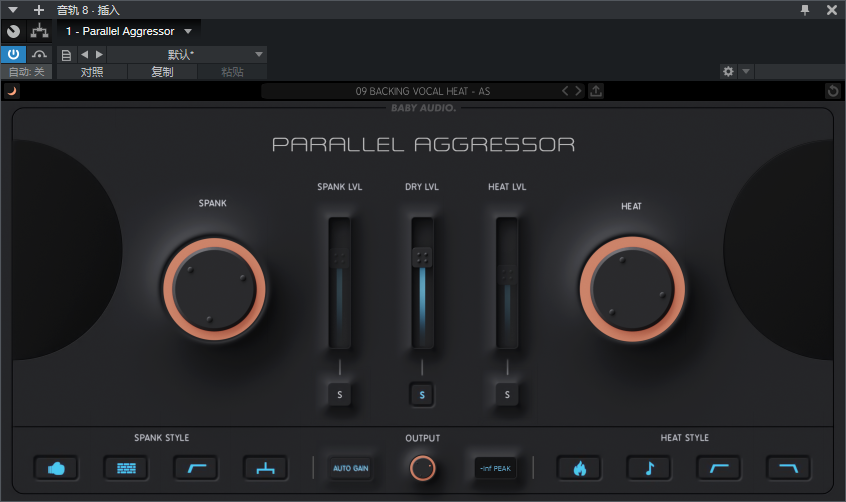Click the 音轨 8 - 插入 title text
The image size is (846, 502).
coord(88,10)
